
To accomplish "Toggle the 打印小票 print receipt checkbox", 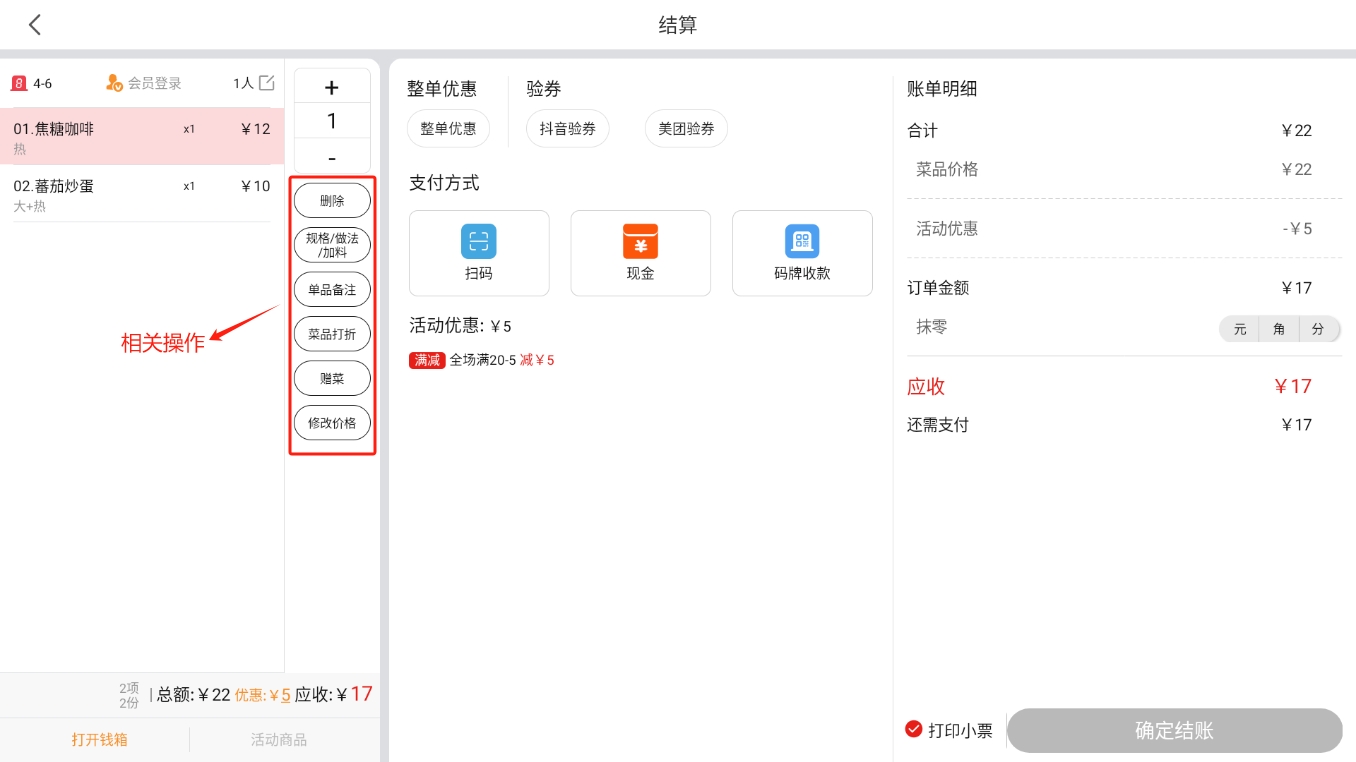I will coord(913,730).
